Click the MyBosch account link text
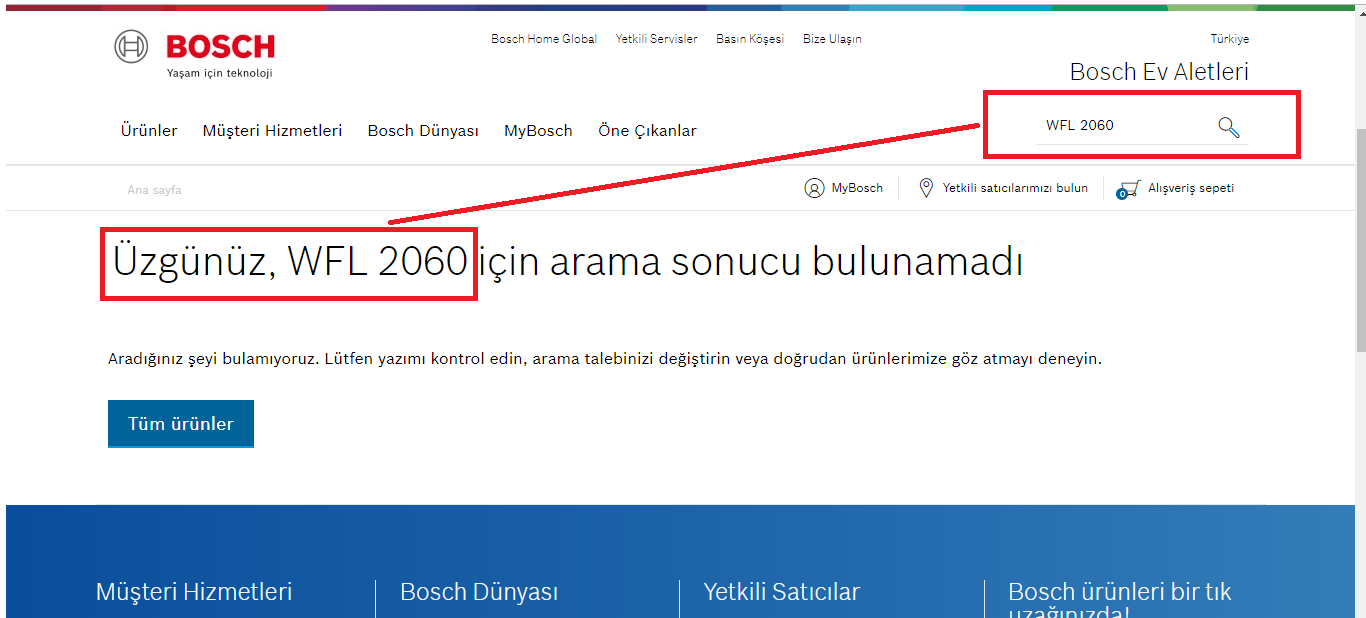The image size is (1366, 618). coord(857,188)
